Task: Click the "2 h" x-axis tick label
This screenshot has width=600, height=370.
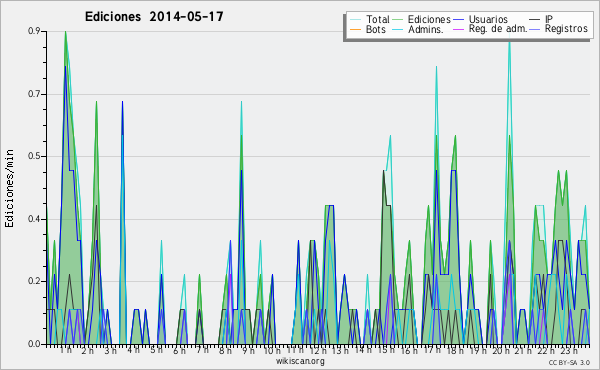Action: (88, 350)
